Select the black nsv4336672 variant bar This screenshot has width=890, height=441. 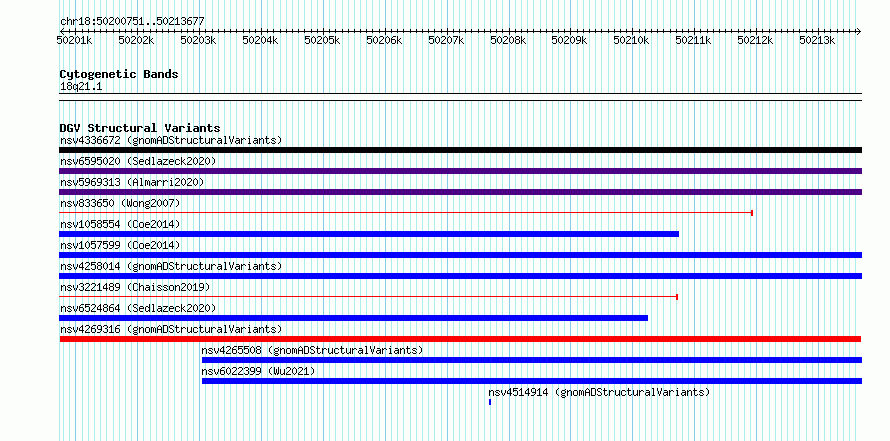460,150
